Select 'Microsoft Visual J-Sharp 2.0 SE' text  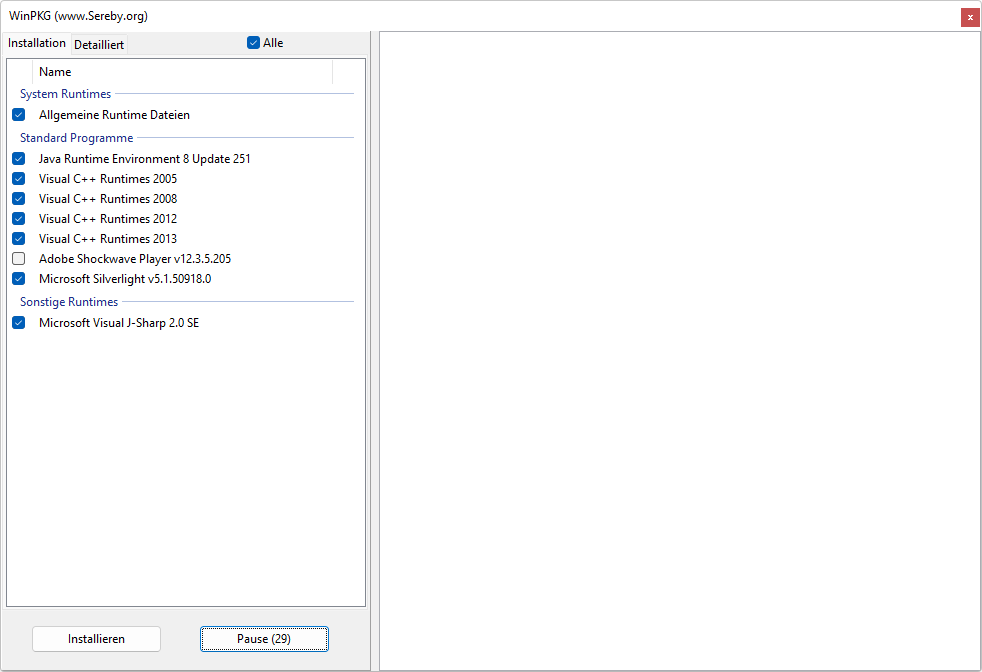click(119, 323)
